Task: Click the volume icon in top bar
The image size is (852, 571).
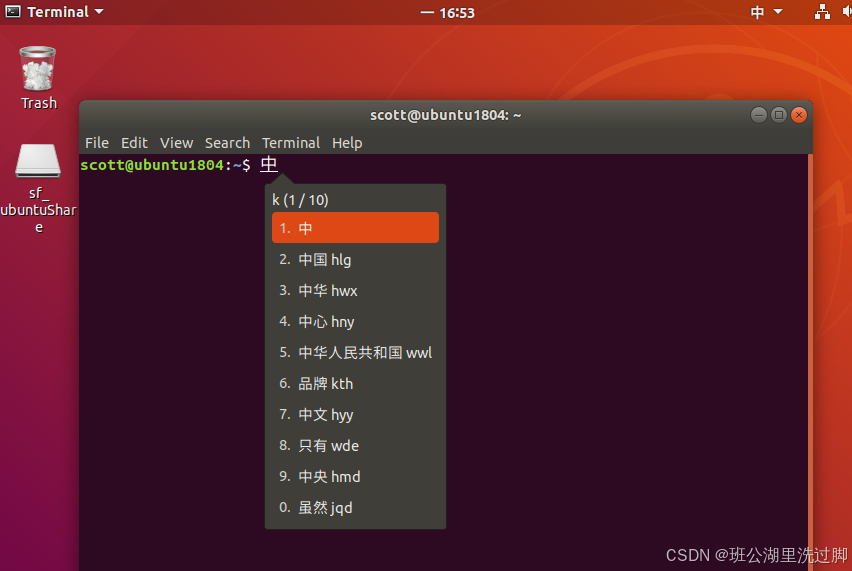Action: (x=847, y=12)
